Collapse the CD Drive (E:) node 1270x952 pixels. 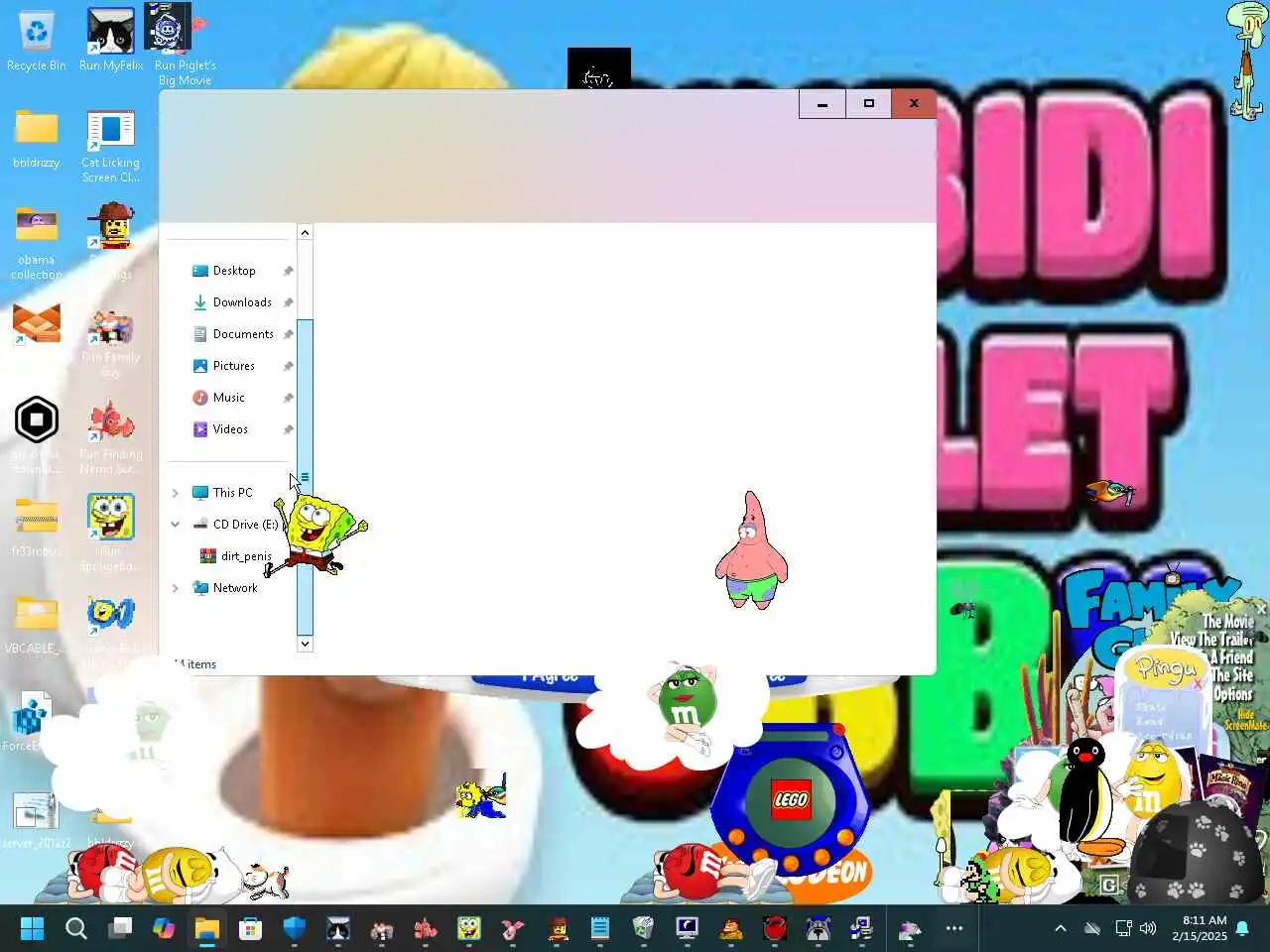pos(176,525)
